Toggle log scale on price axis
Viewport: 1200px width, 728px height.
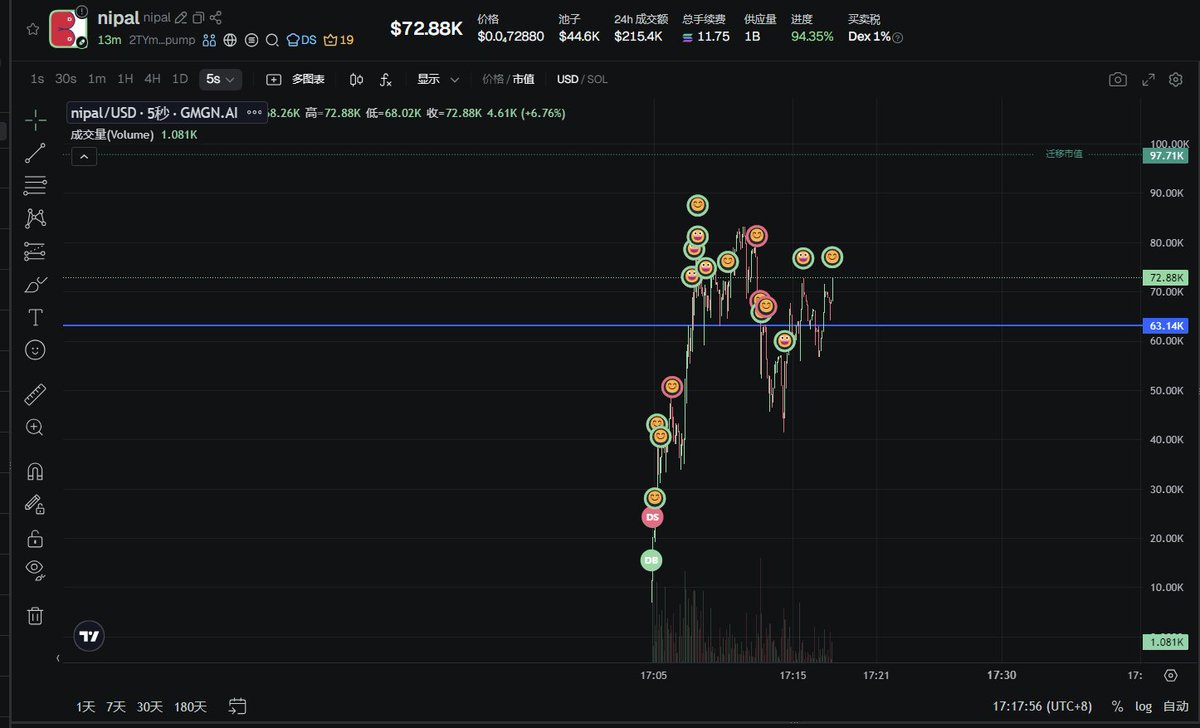pyautogui.click(x=1143, y=707)
